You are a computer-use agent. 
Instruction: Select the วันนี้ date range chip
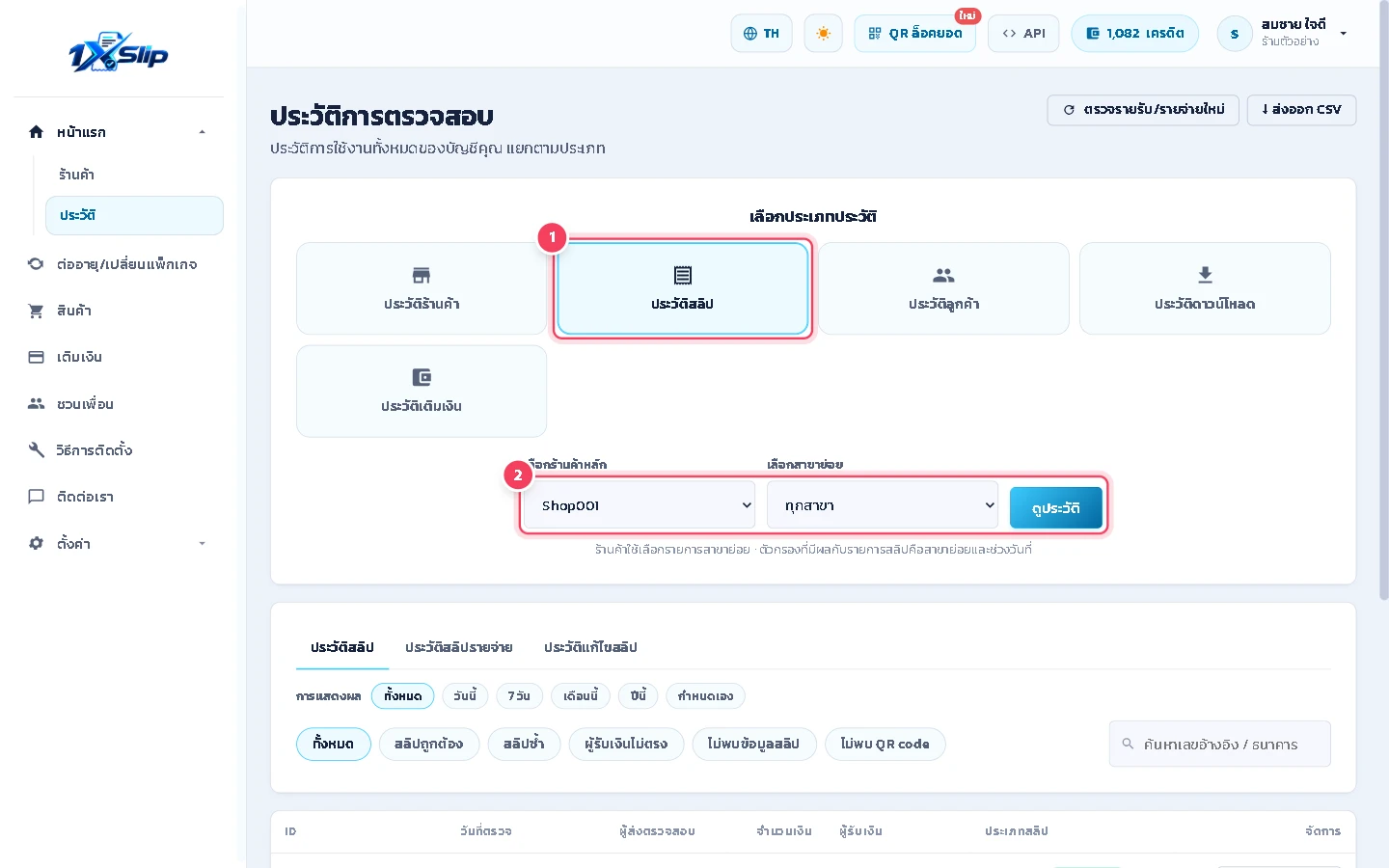coord(465,696)
